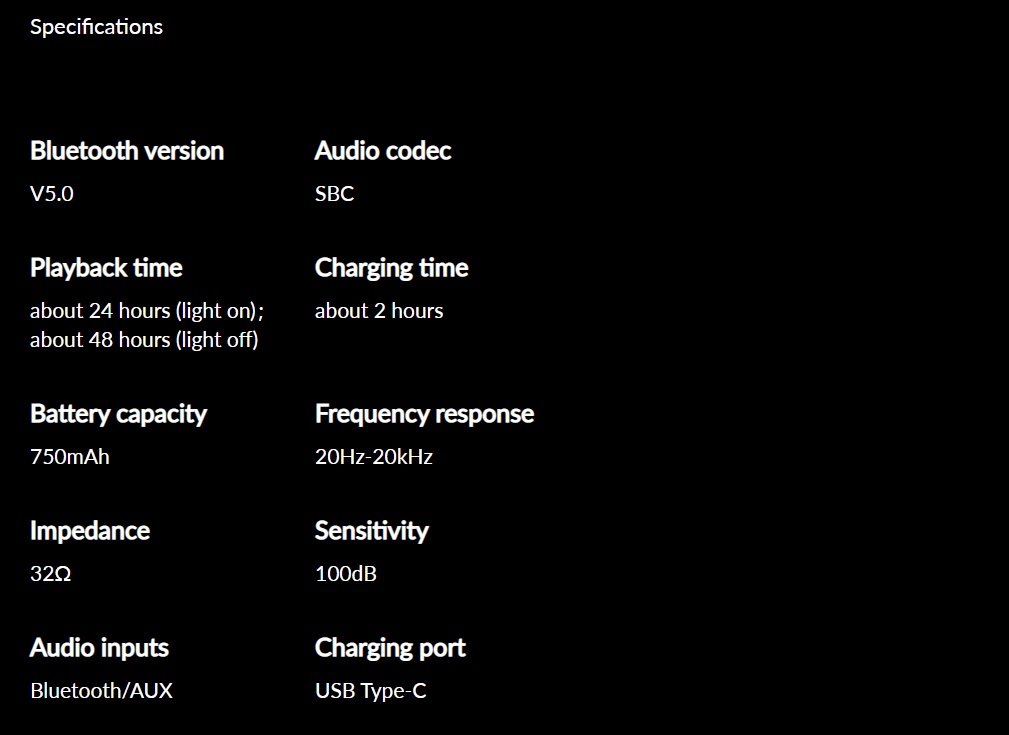Click the SBC codec value
This screenshot has height=735, width=1009.
334,194
